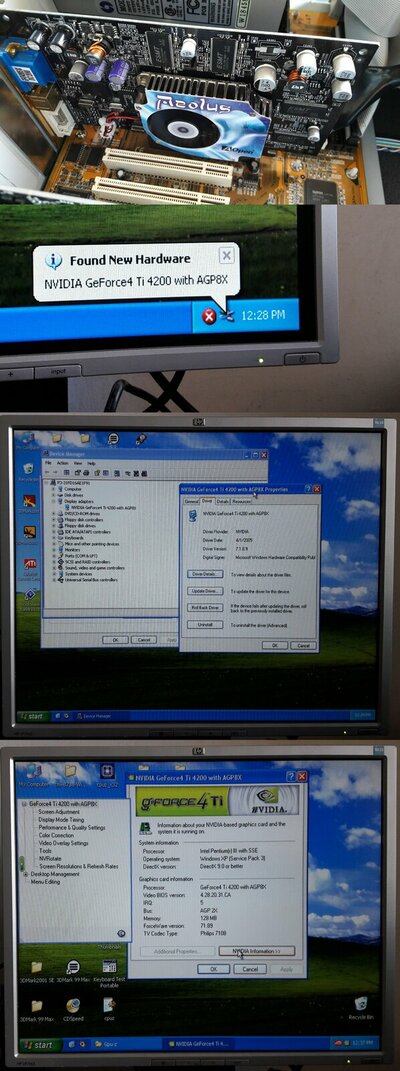Collapse the Display adapters node
The image size is (400, 1071).
[x=53, y=501]
